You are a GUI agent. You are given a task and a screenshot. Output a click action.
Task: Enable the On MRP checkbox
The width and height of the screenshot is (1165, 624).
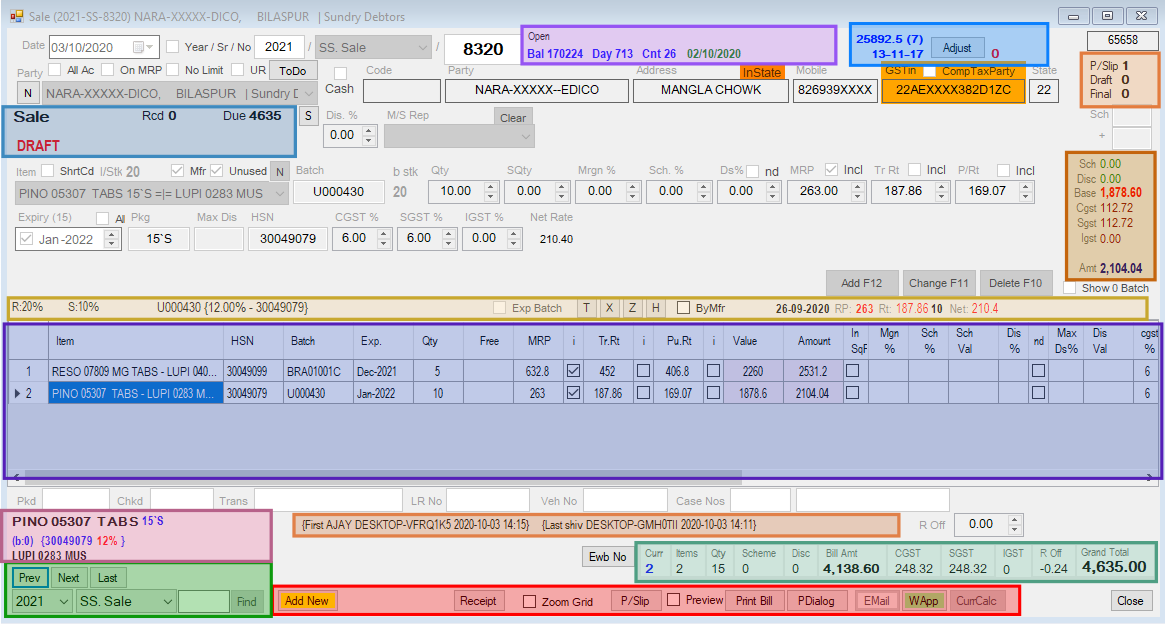109,70
